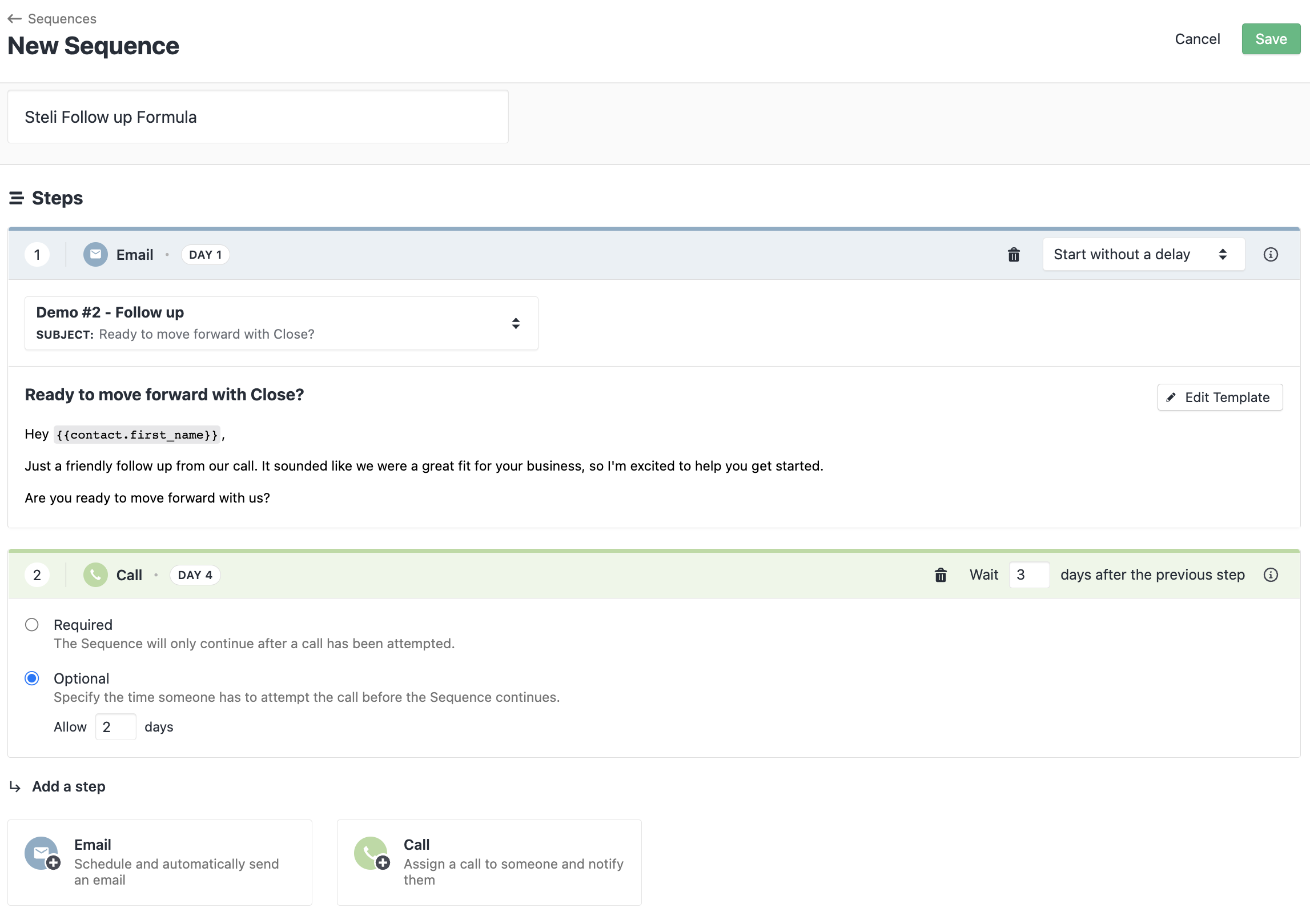Add a Call step card
The width and height of the screenshot is (1310, 924).
pos(489,862)
